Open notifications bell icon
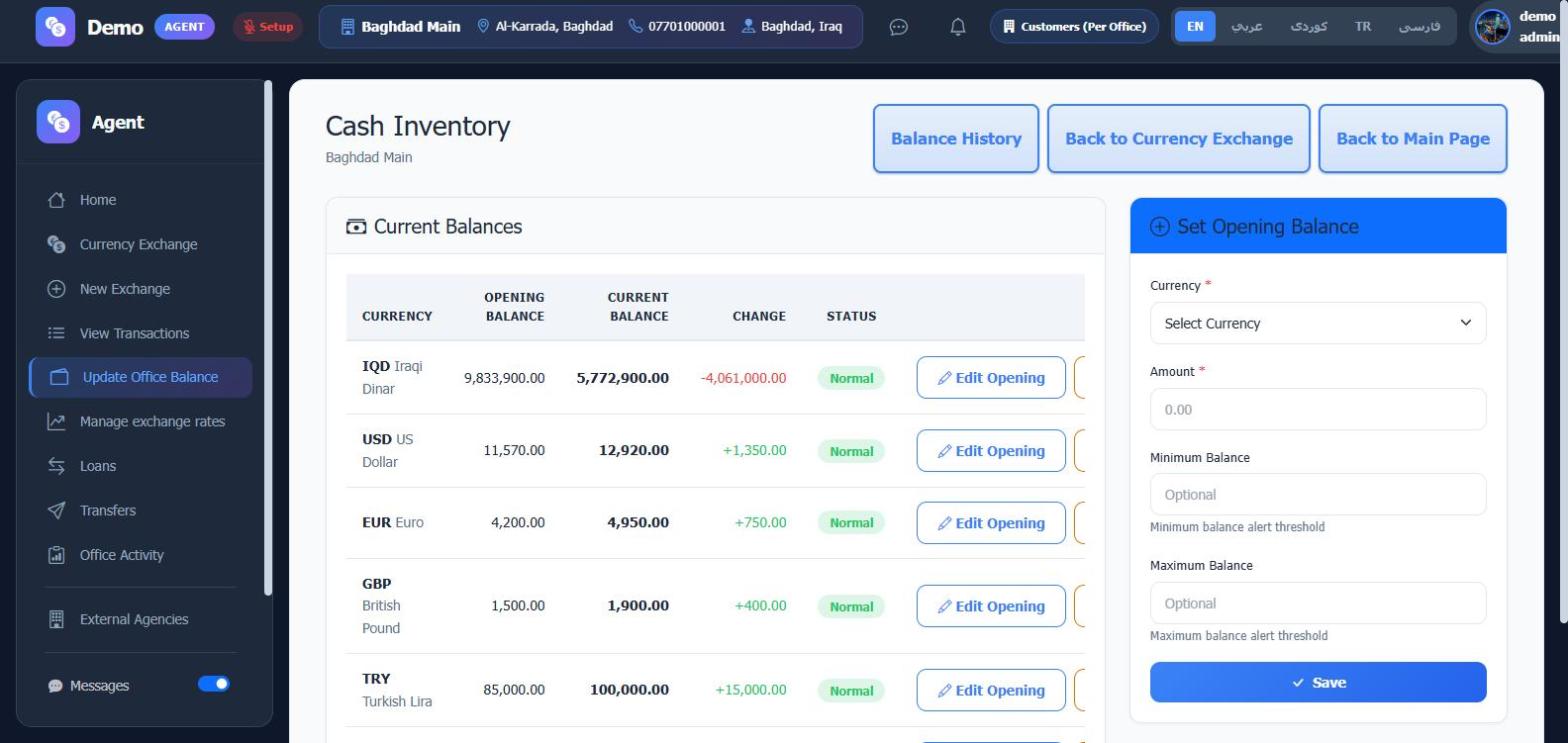This screenshot has width=1568, height=743. [x=957, y=27]
